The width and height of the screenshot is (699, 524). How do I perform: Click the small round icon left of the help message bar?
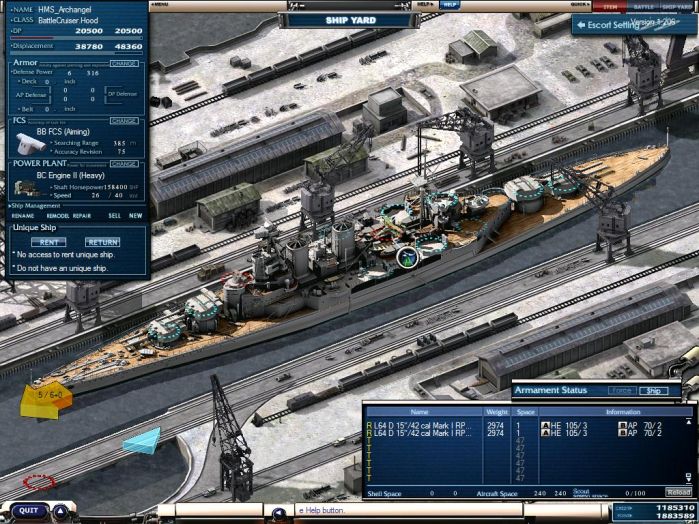click(x=278, y=513)
